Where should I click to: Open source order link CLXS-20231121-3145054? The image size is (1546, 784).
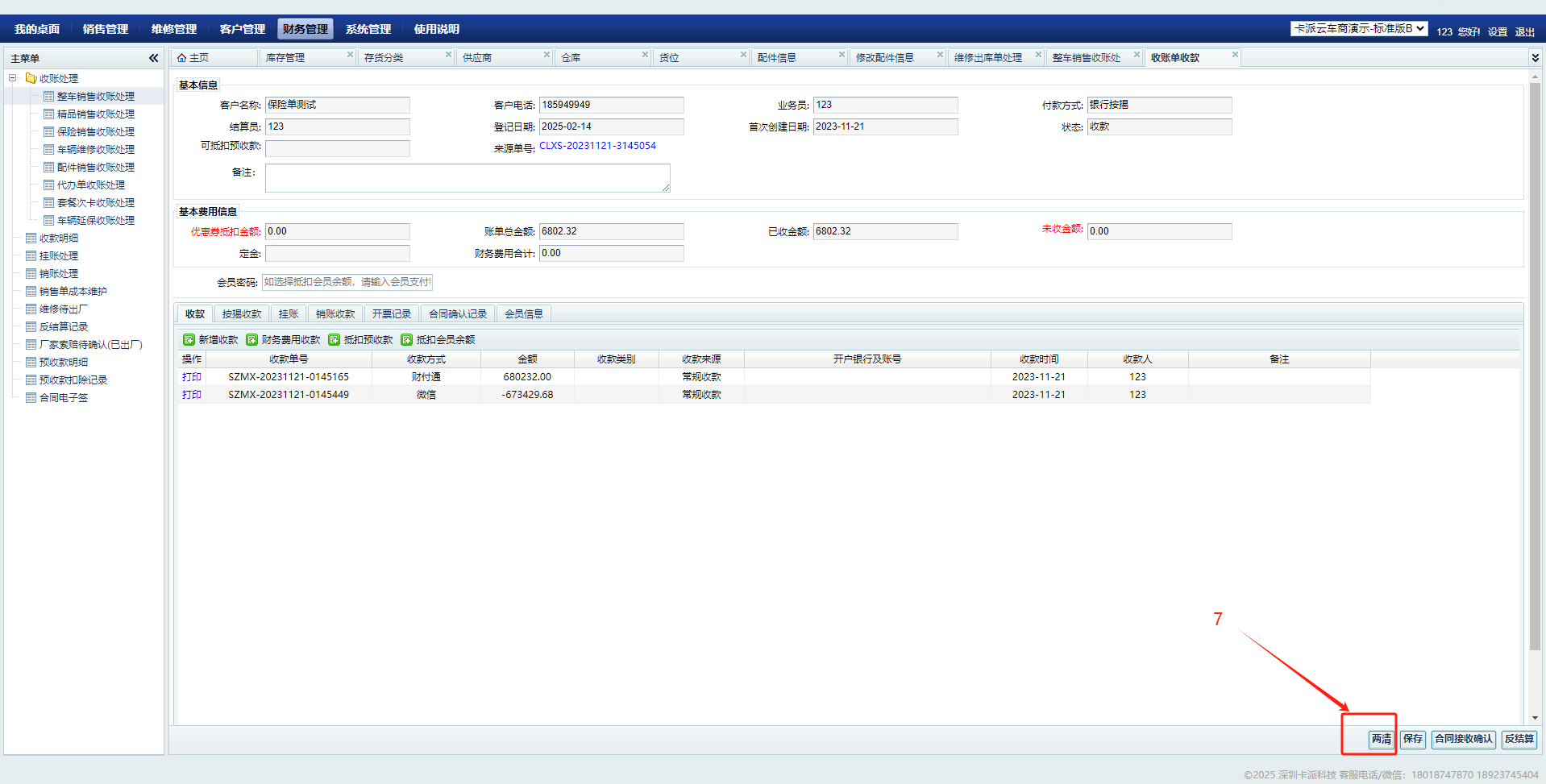[x=597, y=146]
